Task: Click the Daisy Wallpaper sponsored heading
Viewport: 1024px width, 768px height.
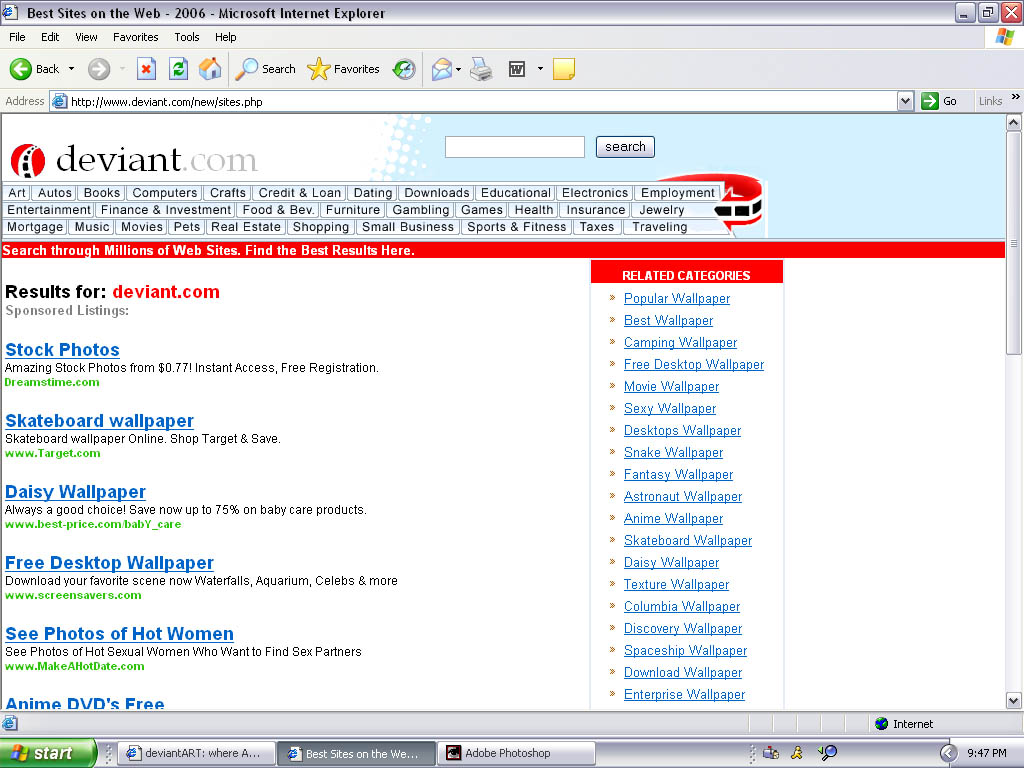Action: pyautogui.click(x=76, y=491)
